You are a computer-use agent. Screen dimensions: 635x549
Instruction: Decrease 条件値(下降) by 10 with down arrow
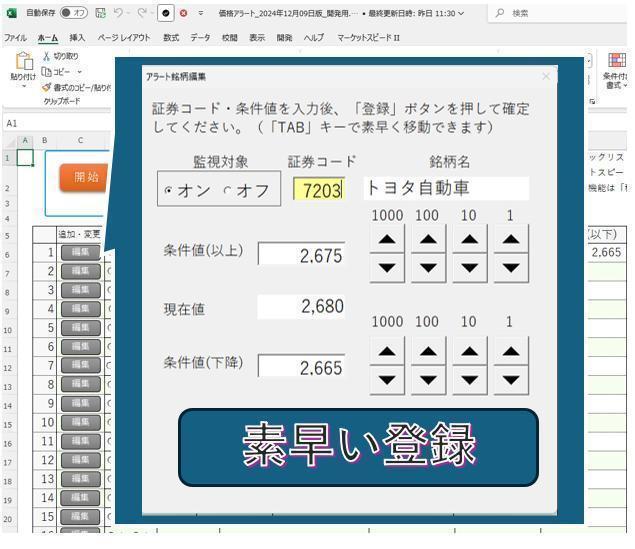pos(470,380)
